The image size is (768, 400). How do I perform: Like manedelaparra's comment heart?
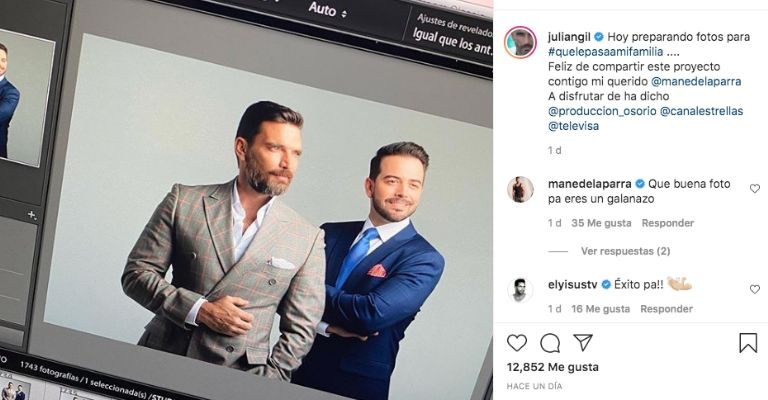click(755, 188)
